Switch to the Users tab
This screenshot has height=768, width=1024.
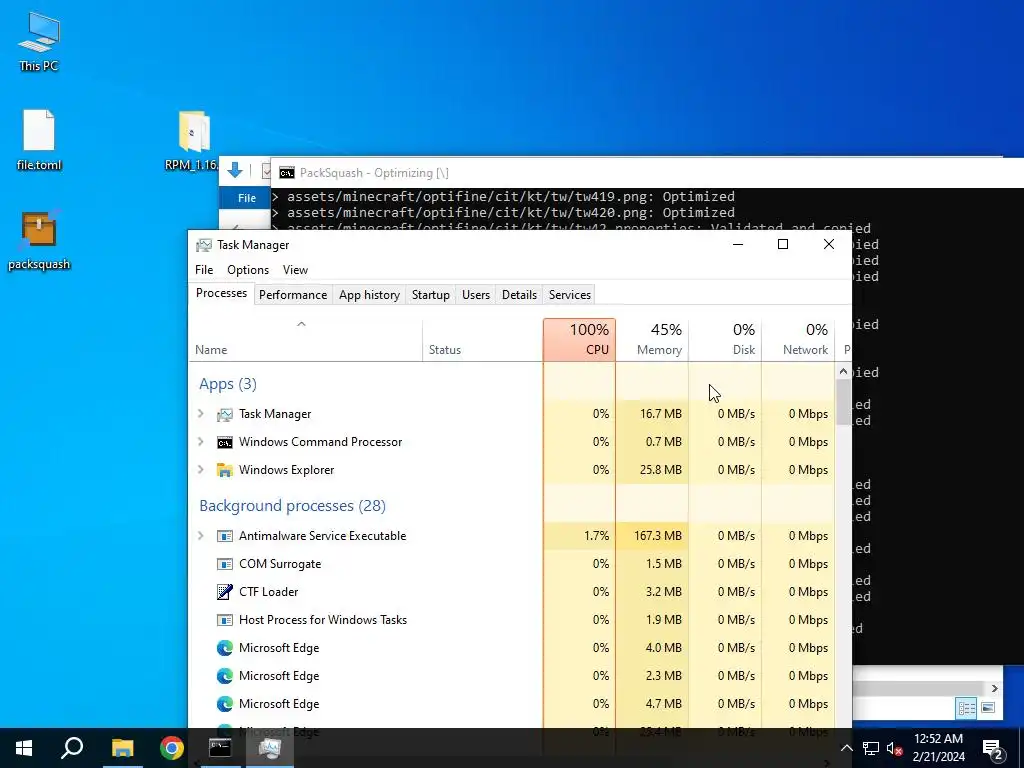475,295
